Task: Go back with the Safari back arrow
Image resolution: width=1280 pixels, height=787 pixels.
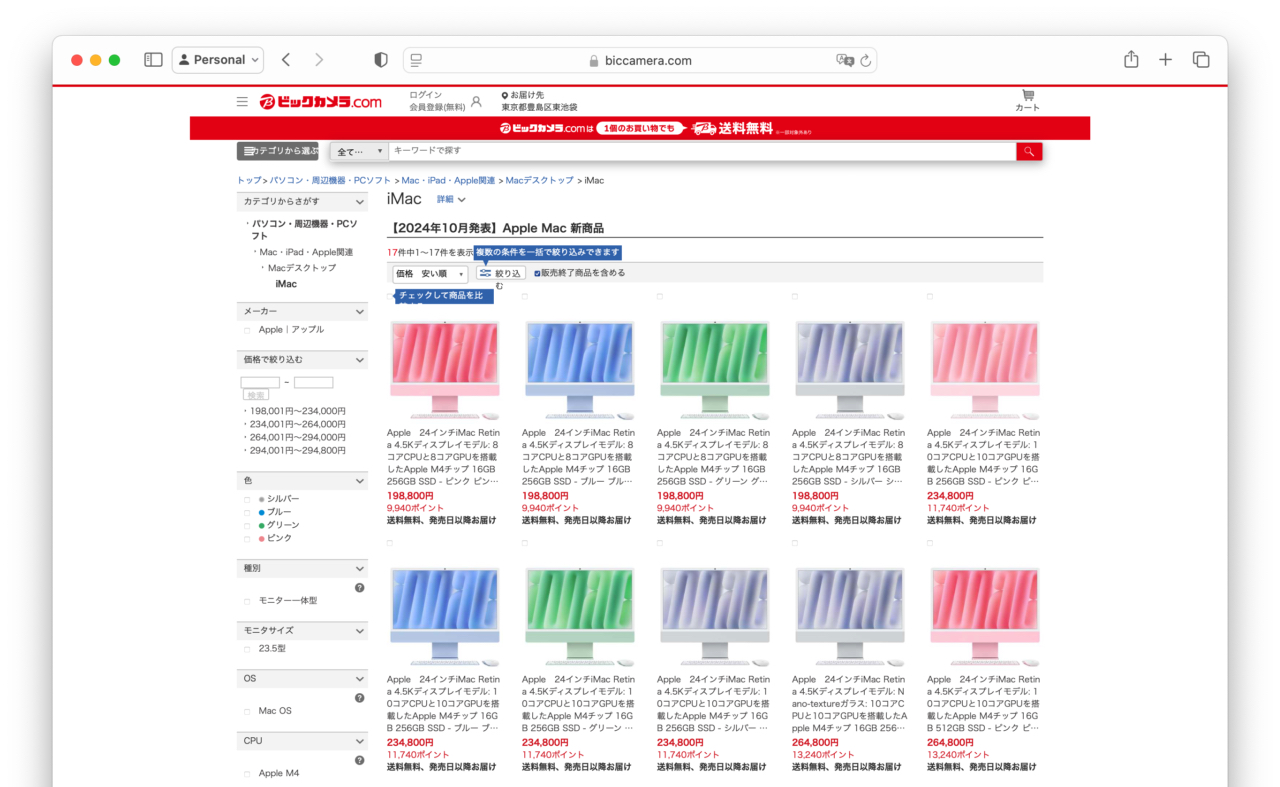Action: 286,60
